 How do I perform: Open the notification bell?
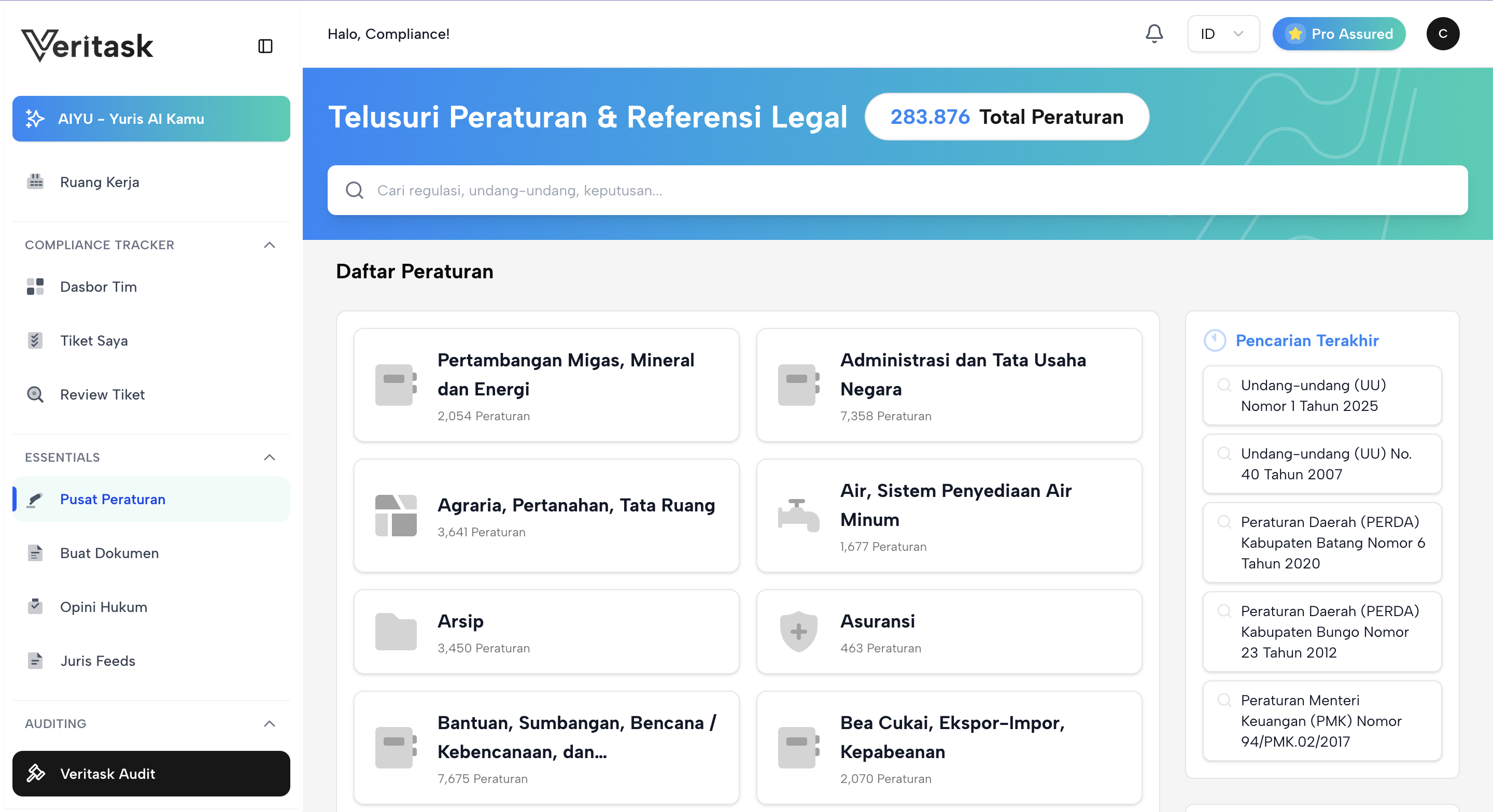click(1154, 34)
